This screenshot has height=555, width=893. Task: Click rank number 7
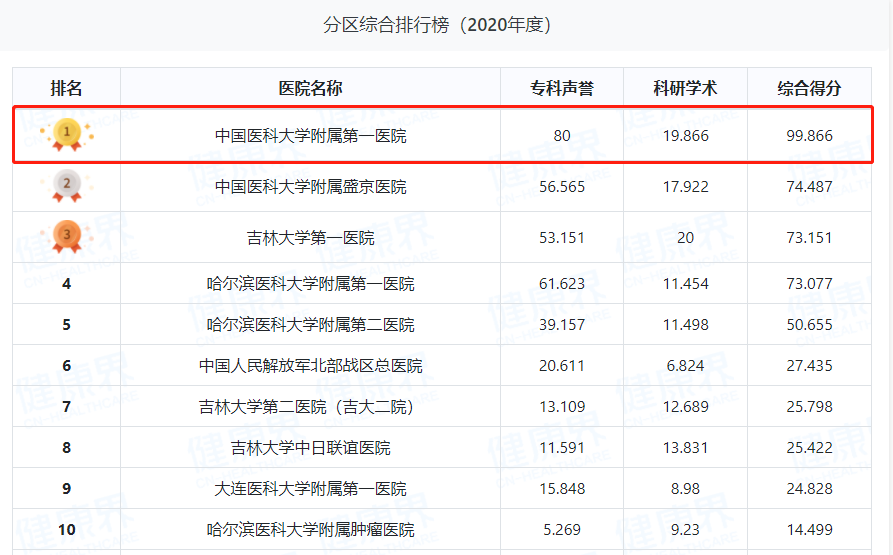(67, 406)
